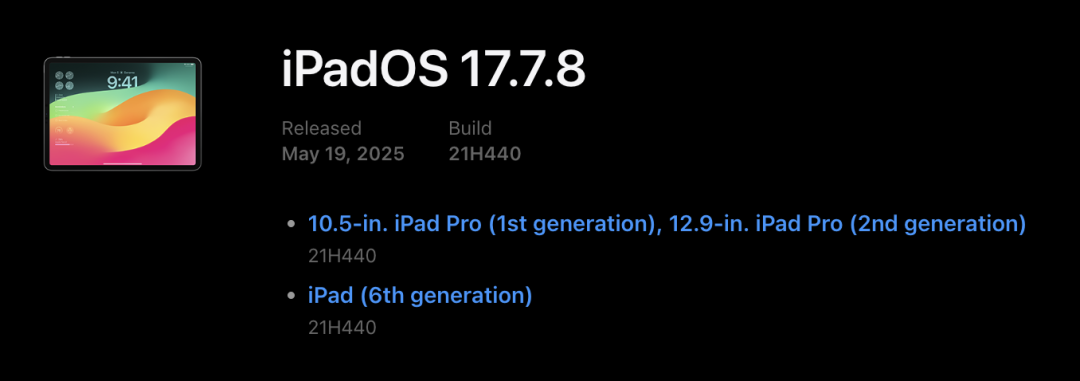The image size is (1080, 381).
Task: Click the Released label
Action: [x=322, y=128]
